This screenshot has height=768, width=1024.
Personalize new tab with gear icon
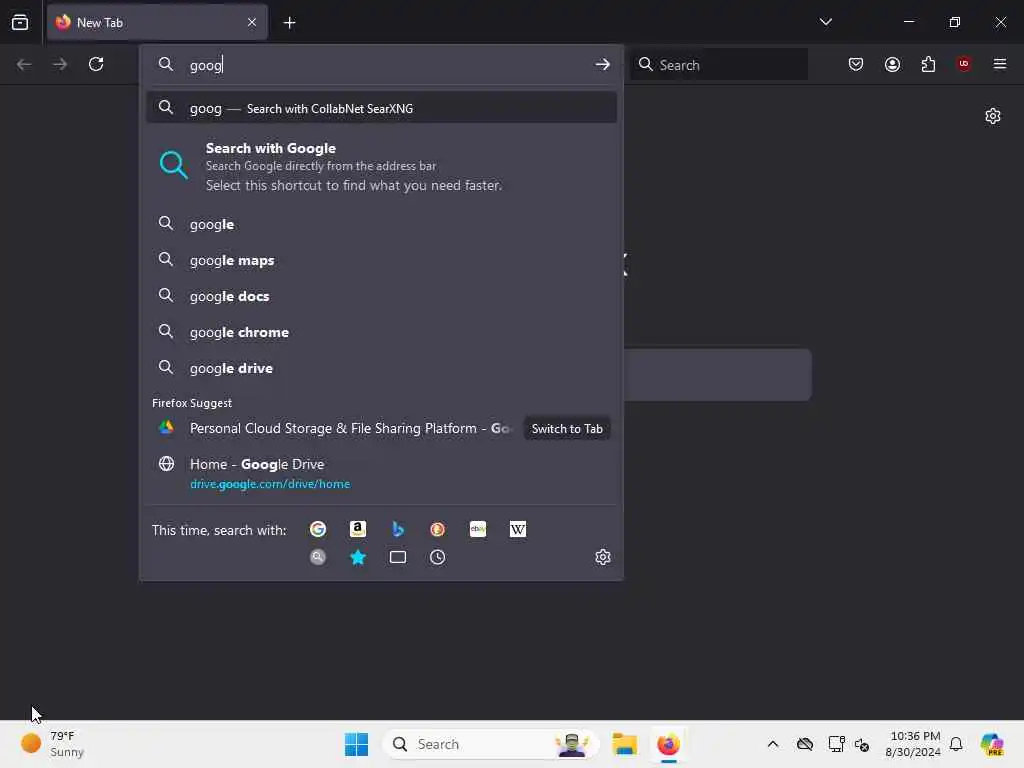click(x=993, y=116)
